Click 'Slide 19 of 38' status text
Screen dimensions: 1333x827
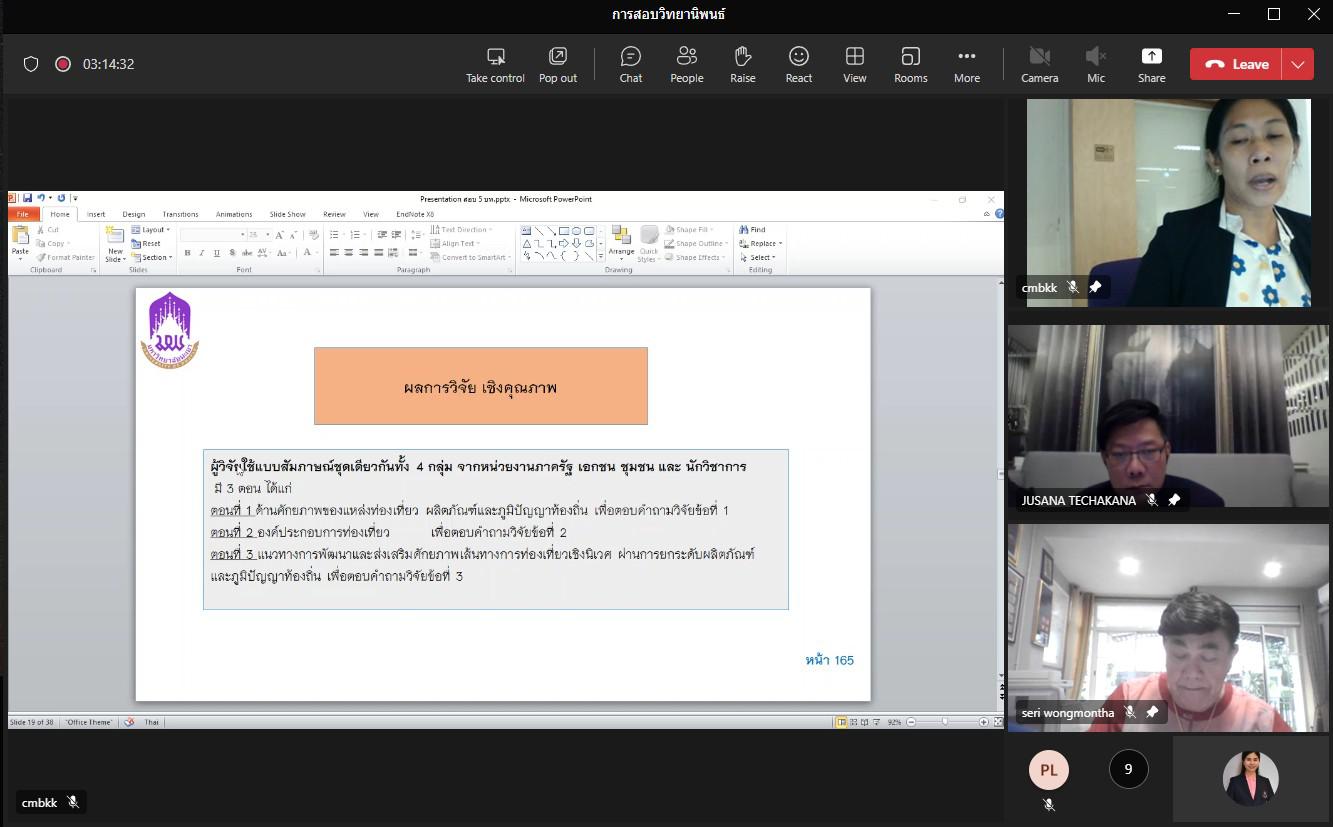click(x=31, y=722)
